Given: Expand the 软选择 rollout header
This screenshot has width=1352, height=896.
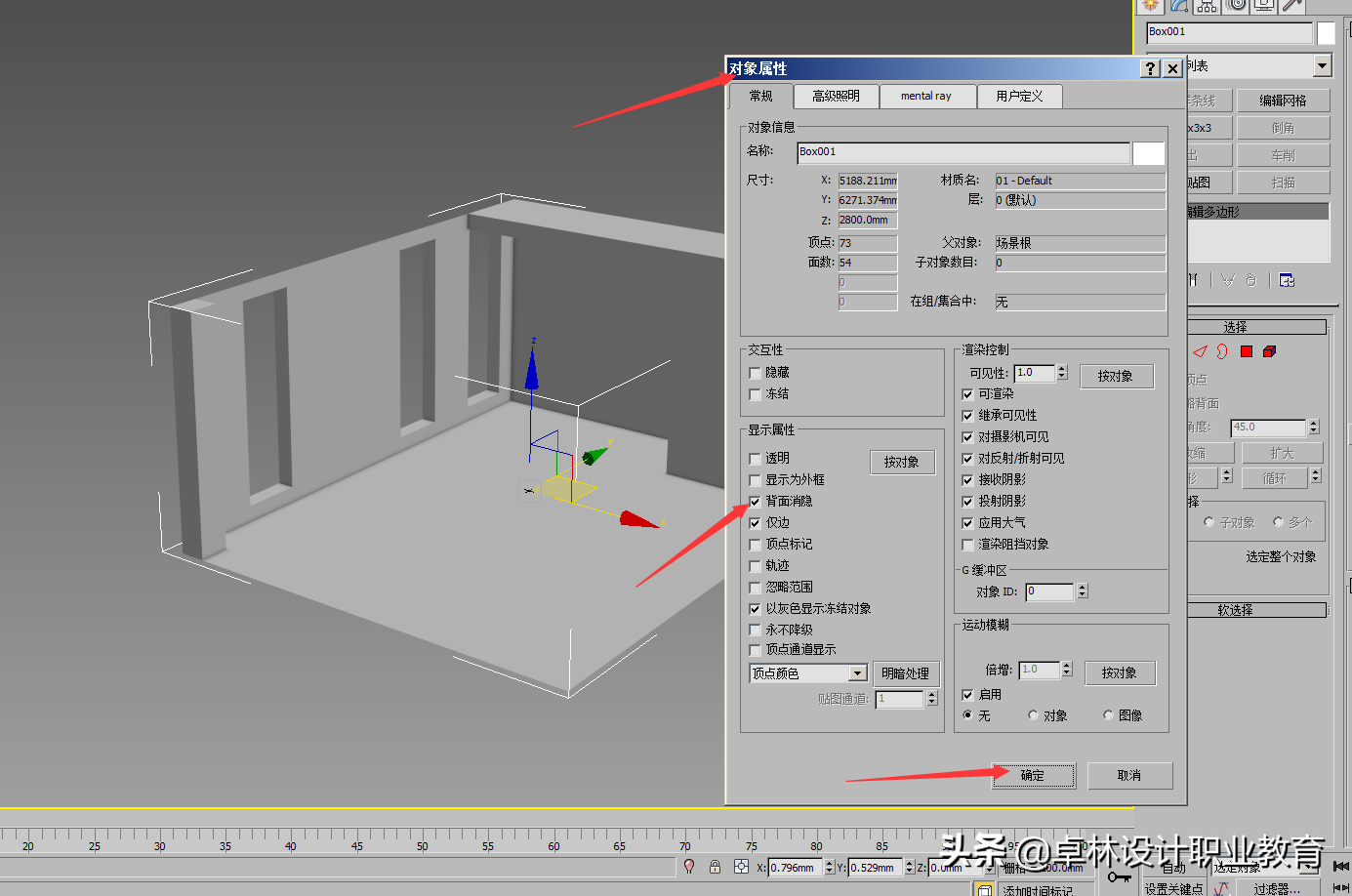Looking at the screenshot, I should (1256, 610).
